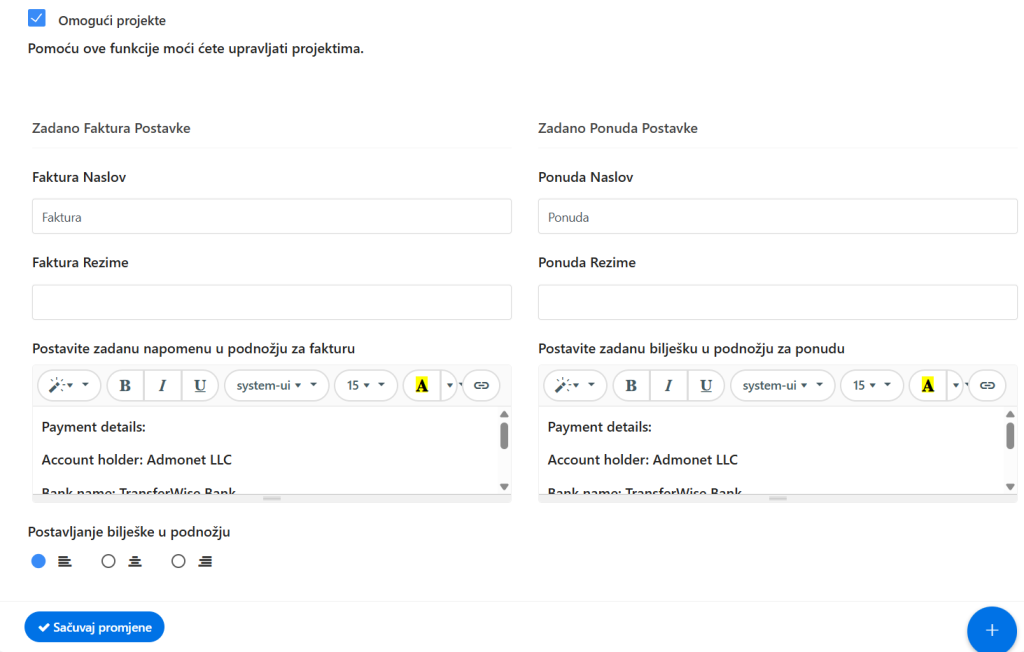Open system-ui font dropdown in quote editor
Image resolution: width=1024 pixels, height=652 pixels.
pos(782,385)
